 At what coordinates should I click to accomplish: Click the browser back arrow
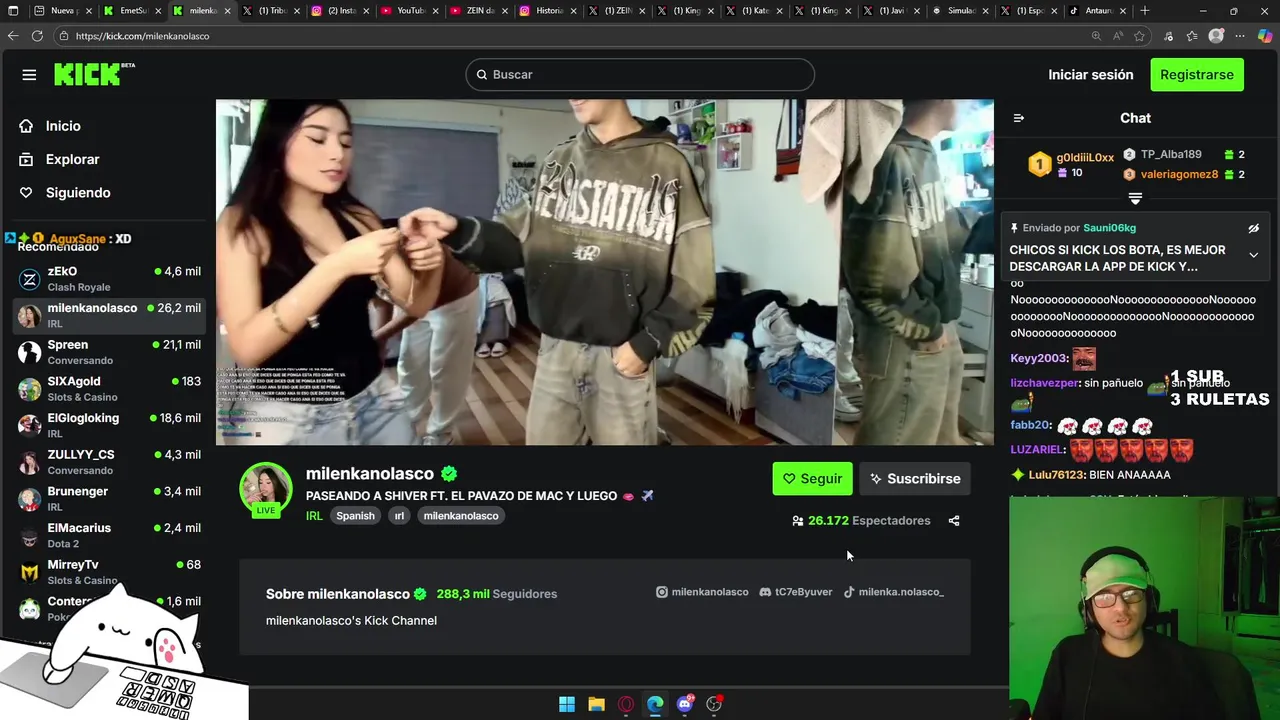[x=13, y=36]
